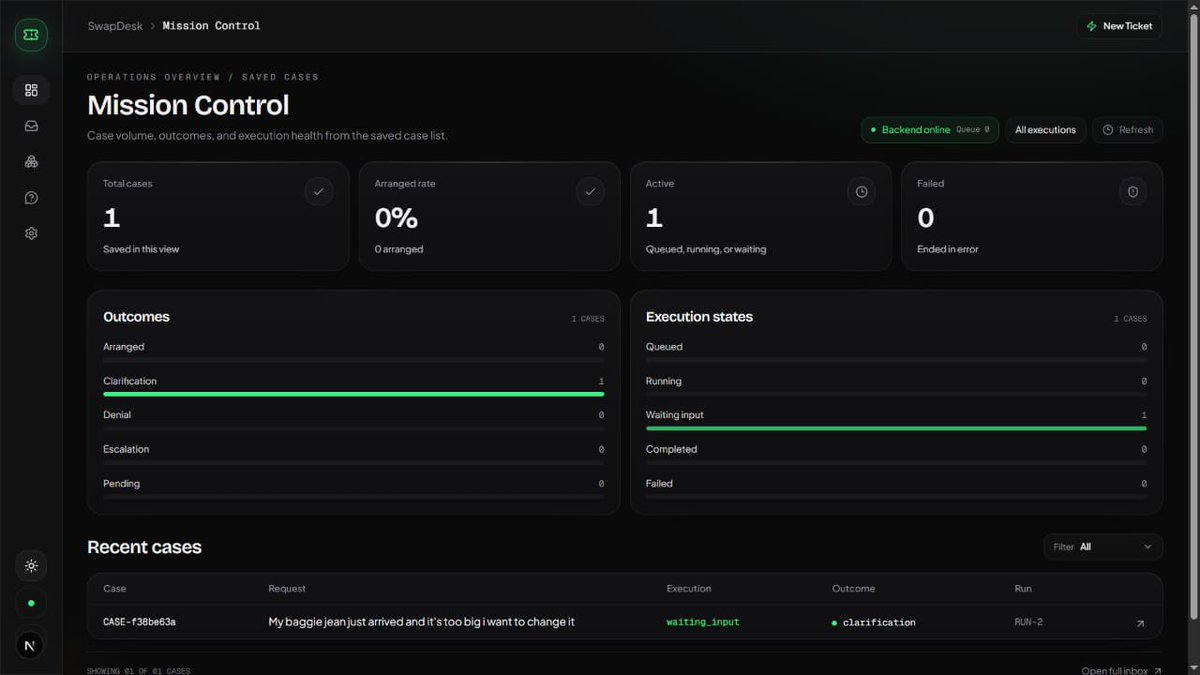Open the cubes icon in sidebar
This screenshot has width=1200, height=675.
[x=31, y=162]
